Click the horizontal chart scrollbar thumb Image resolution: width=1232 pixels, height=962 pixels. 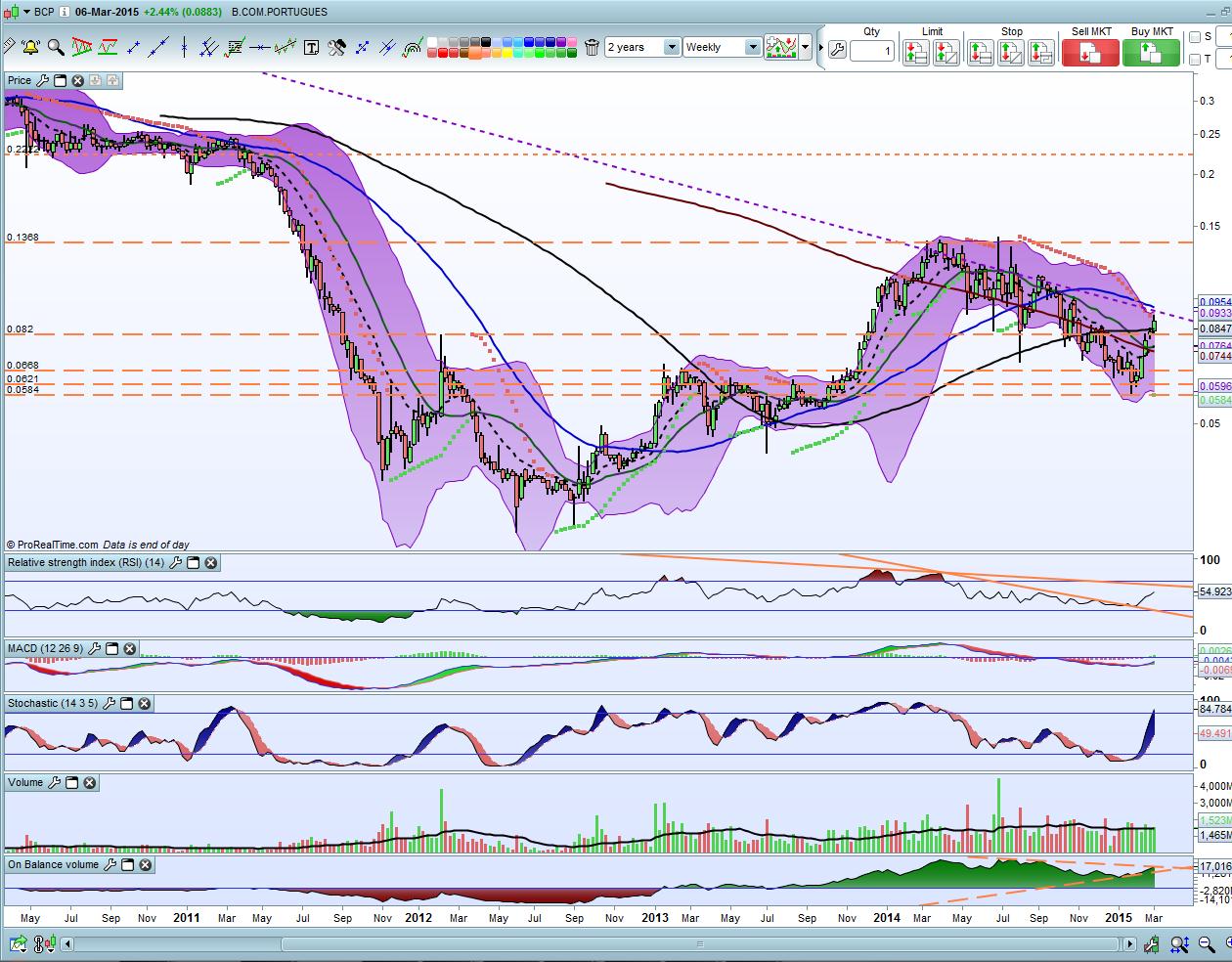coord(700,944)
